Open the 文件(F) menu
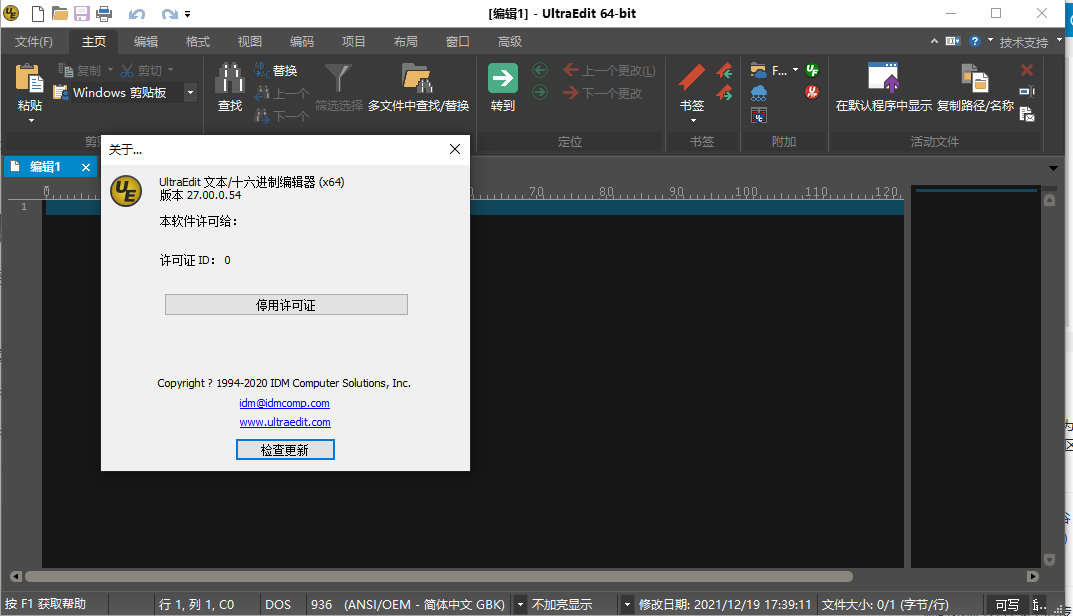Viewport: 1073px width, 616px height. pyautogui.click(x=34, y=42)
